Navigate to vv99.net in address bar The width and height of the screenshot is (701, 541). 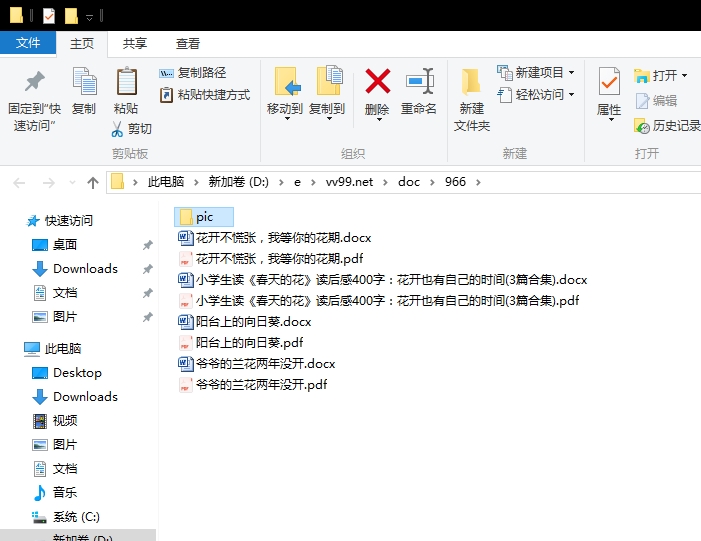point(349,182)
